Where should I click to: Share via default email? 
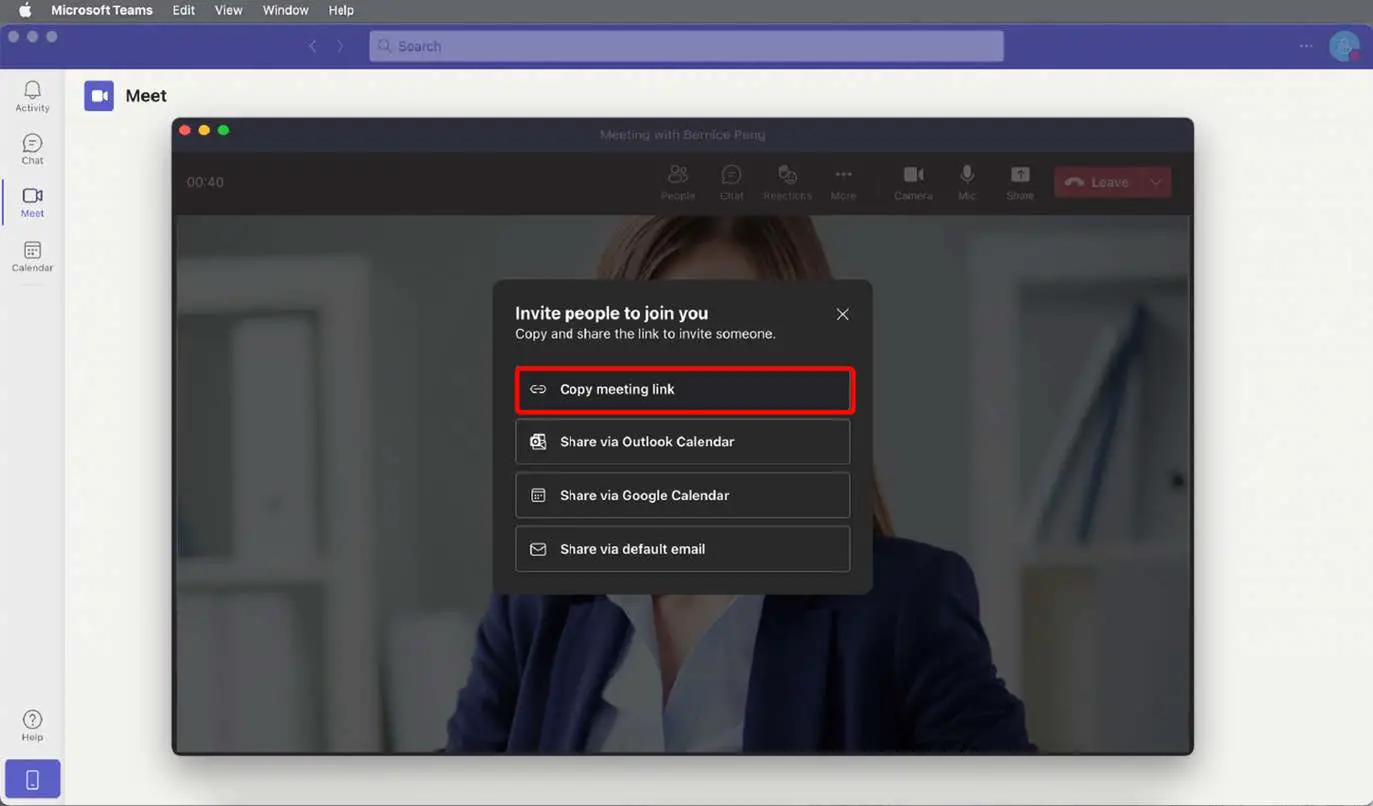tap(683, 549)
